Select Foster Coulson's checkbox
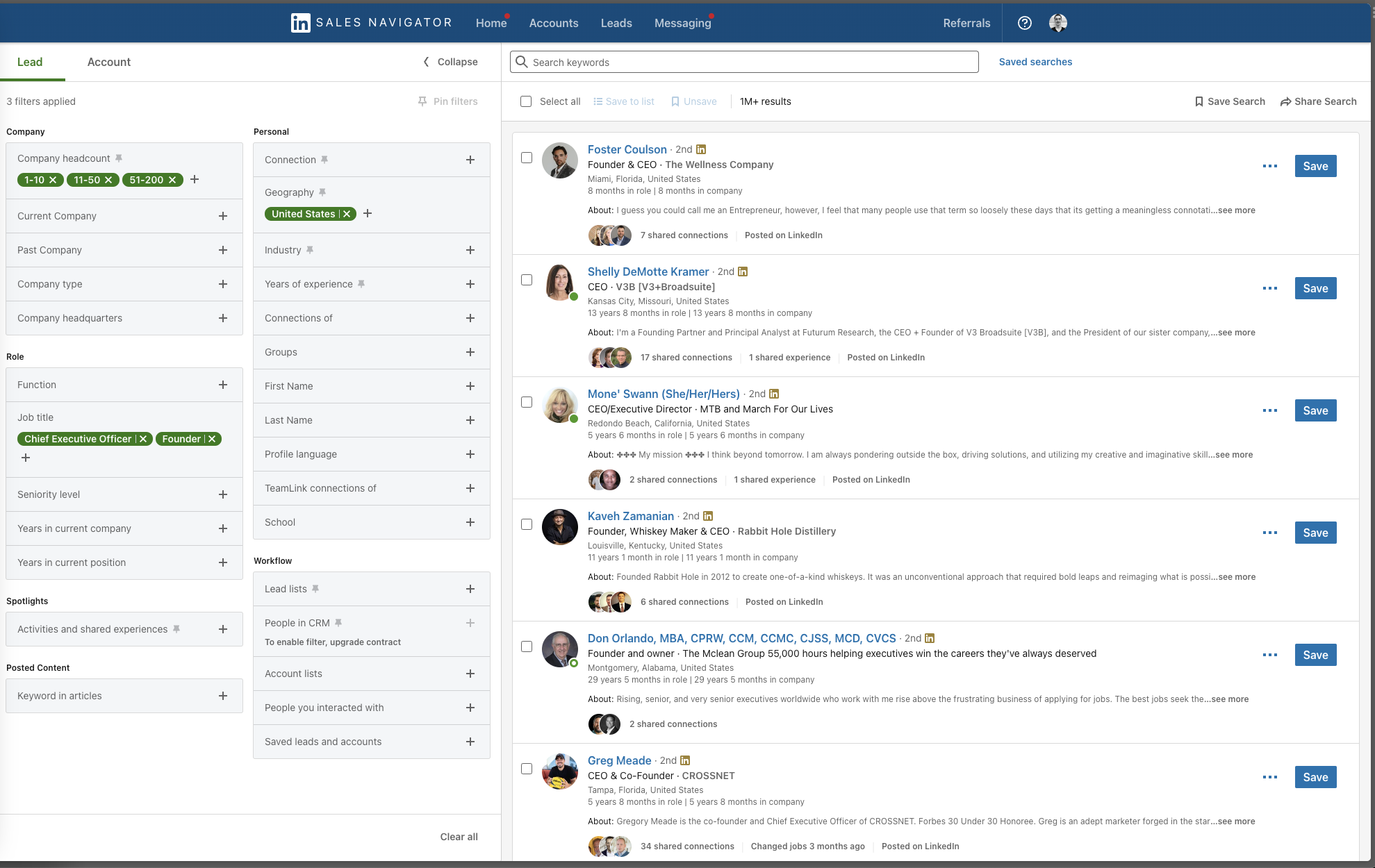The height and width of the screenshot is (868, 1375). click(x=527, y=158)
